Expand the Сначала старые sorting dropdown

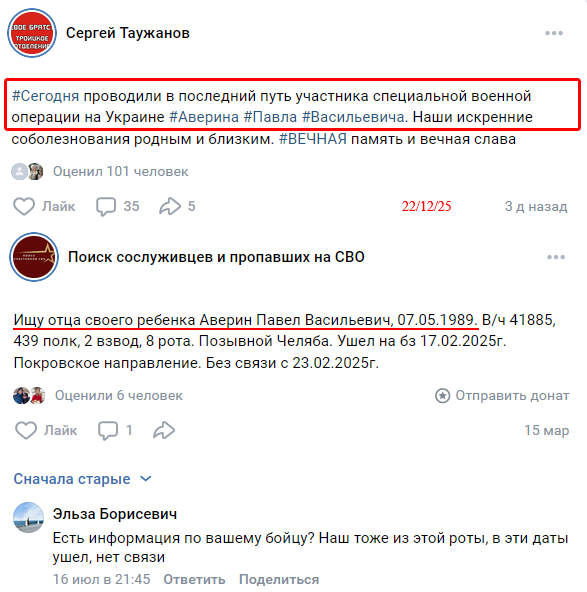[83, 479]
